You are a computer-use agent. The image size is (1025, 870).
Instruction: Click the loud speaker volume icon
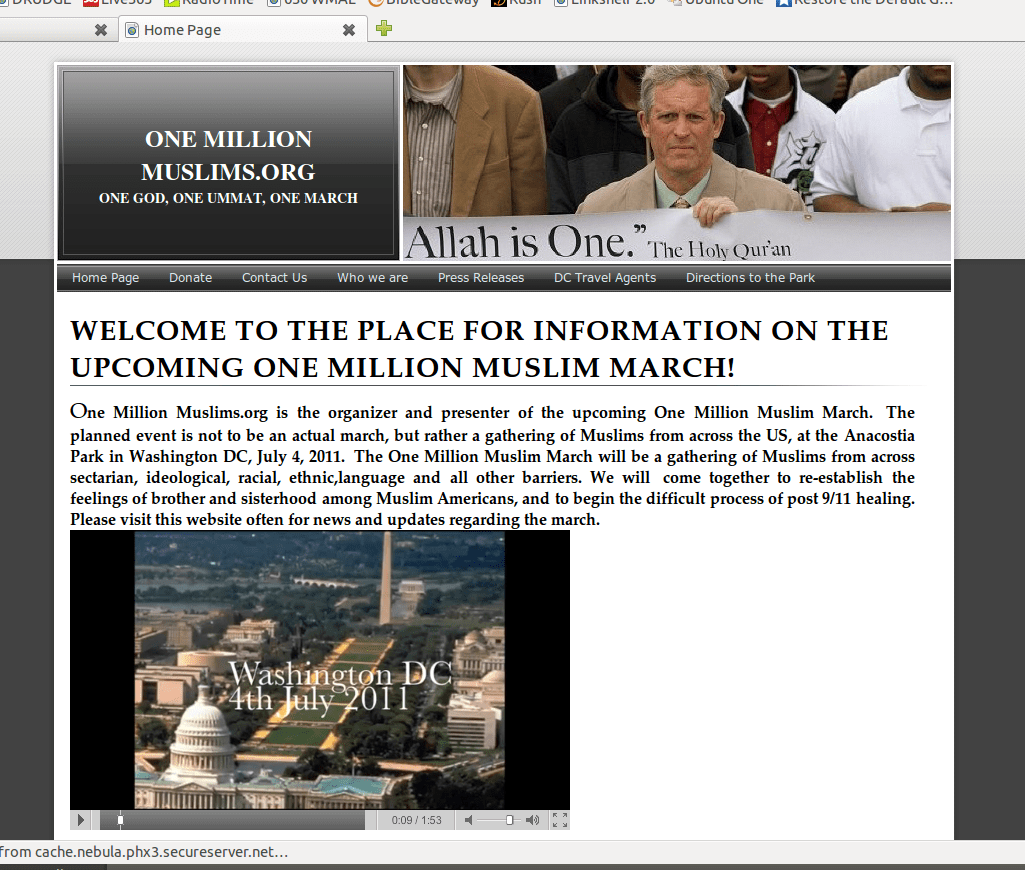[533, 820]
